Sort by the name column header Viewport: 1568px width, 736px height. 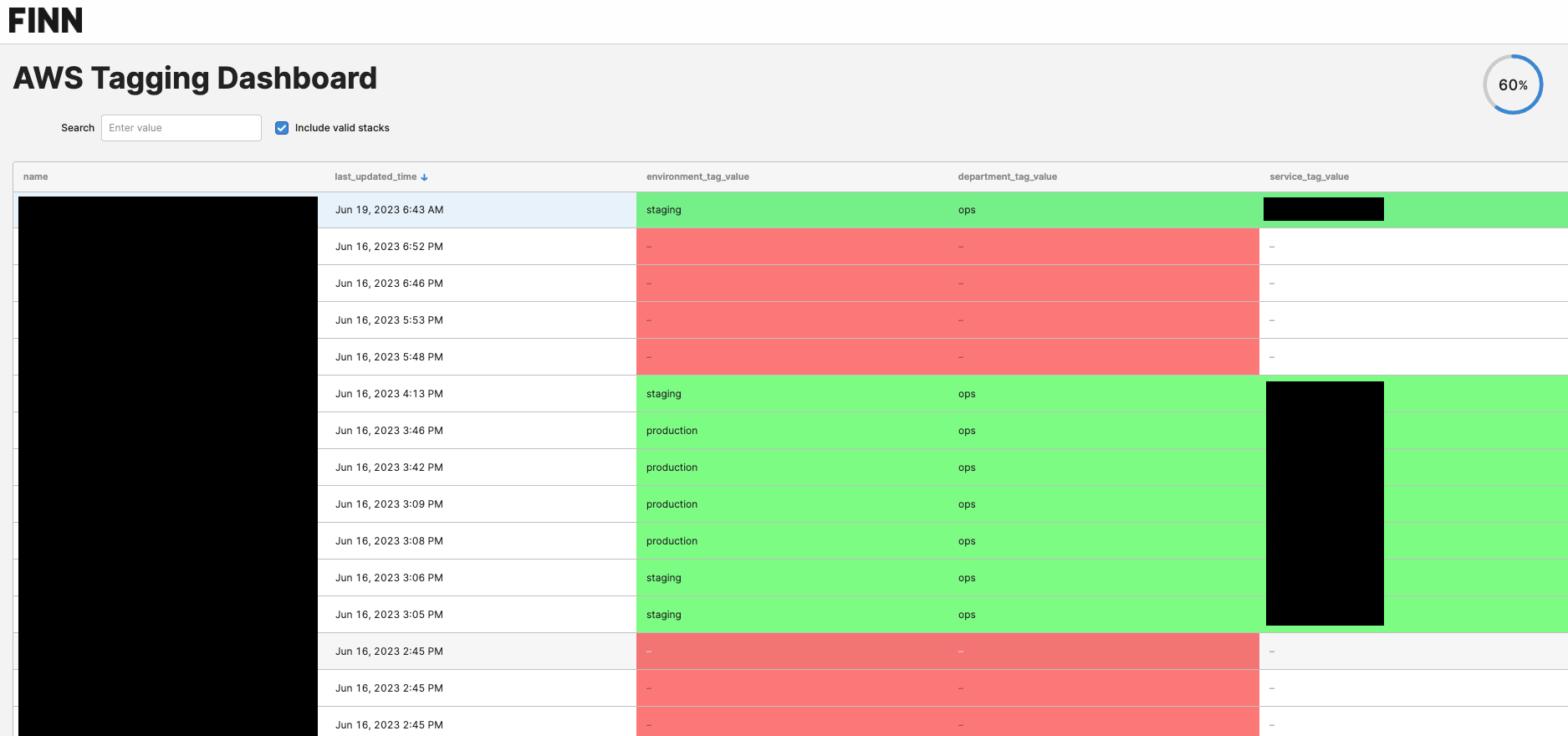click(x=36, y=176)
